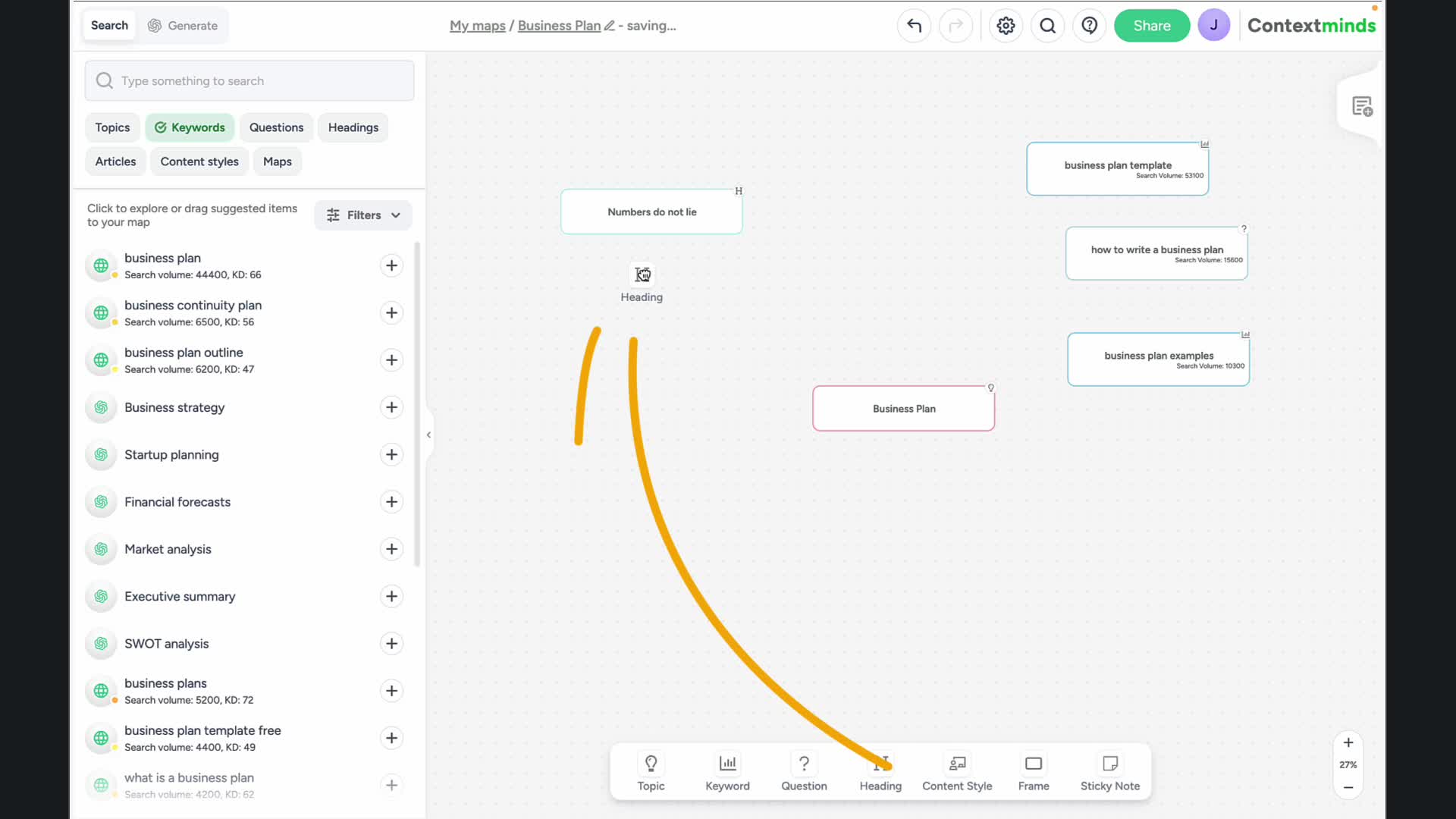
Task: Zoom in with the plus button
Action: click(x=1348, y=743)
